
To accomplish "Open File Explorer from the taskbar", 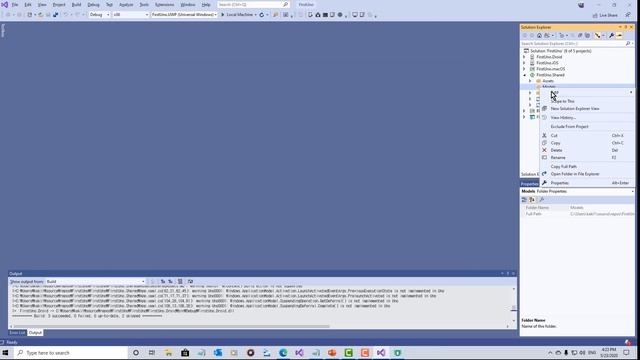I will click(x=168, y=353).
